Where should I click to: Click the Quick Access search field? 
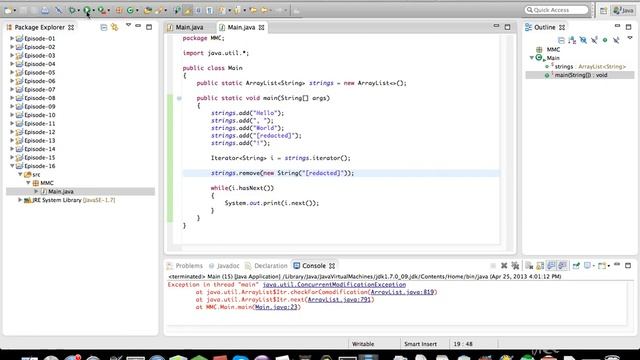coord(557,10)
